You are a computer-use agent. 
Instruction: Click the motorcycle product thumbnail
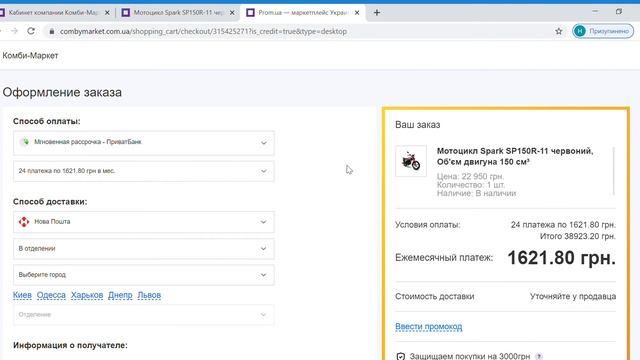click(x=411, y=161)
